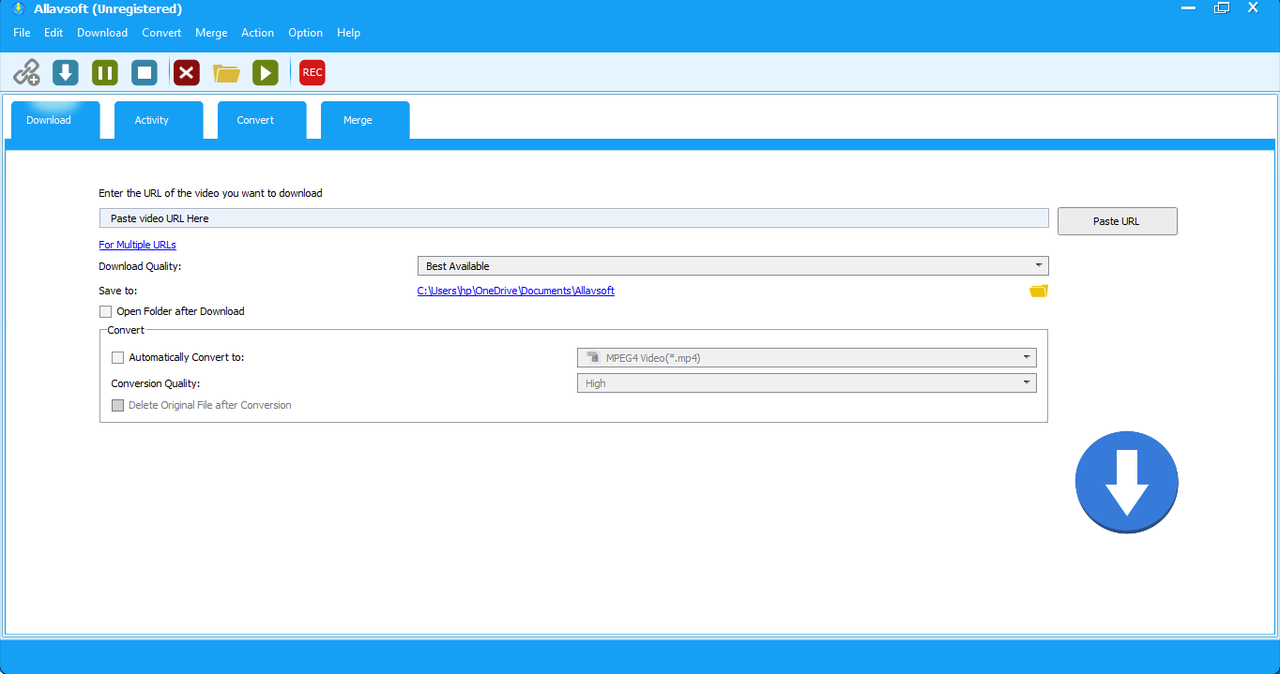This screenshot has height=674, width=1280.
Task: Enable Open Folder after Download checkbox
Action: [106, 312]
